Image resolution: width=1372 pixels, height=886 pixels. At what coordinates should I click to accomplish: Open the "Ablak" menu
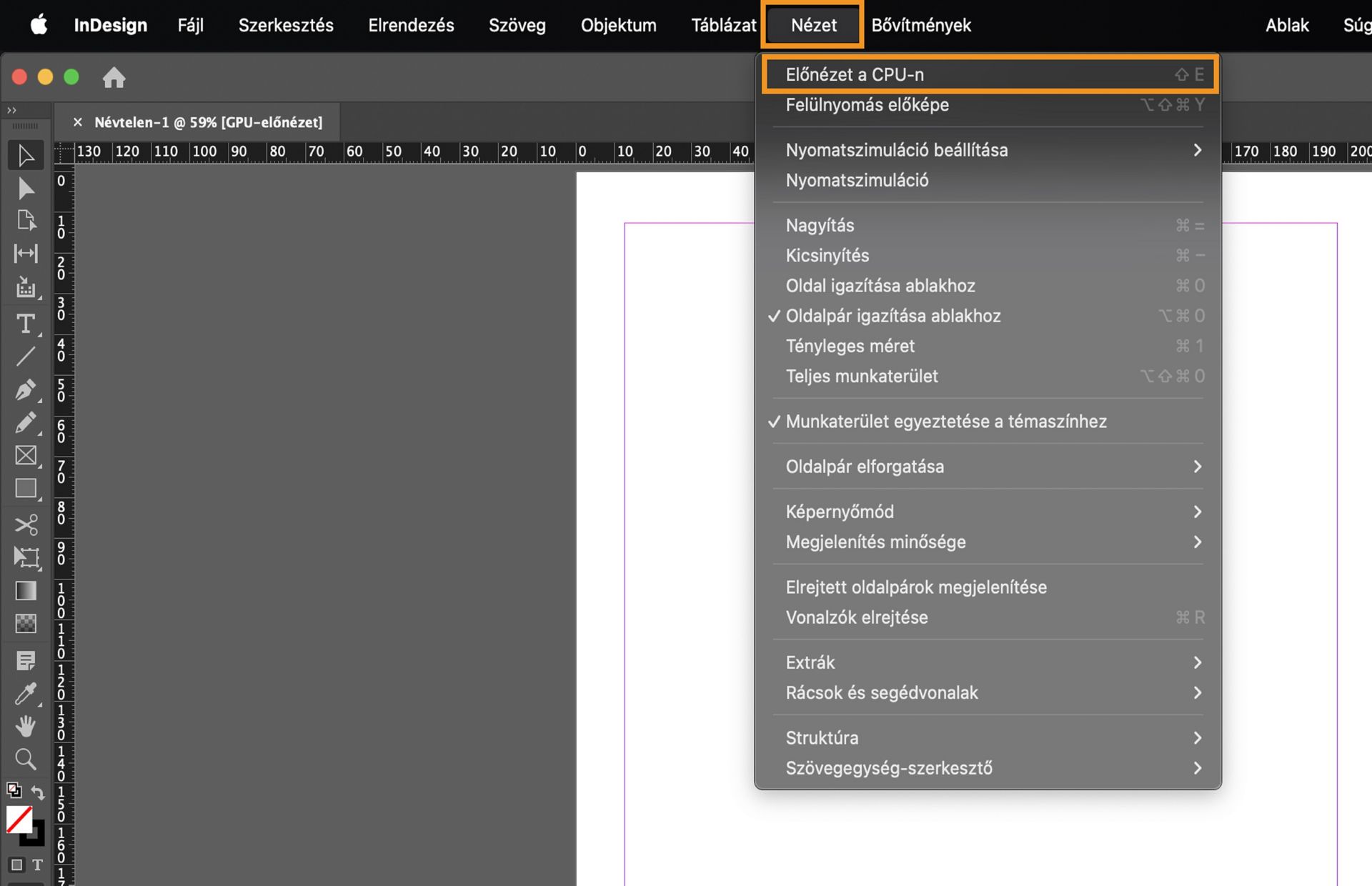(x=1287, y=25)
